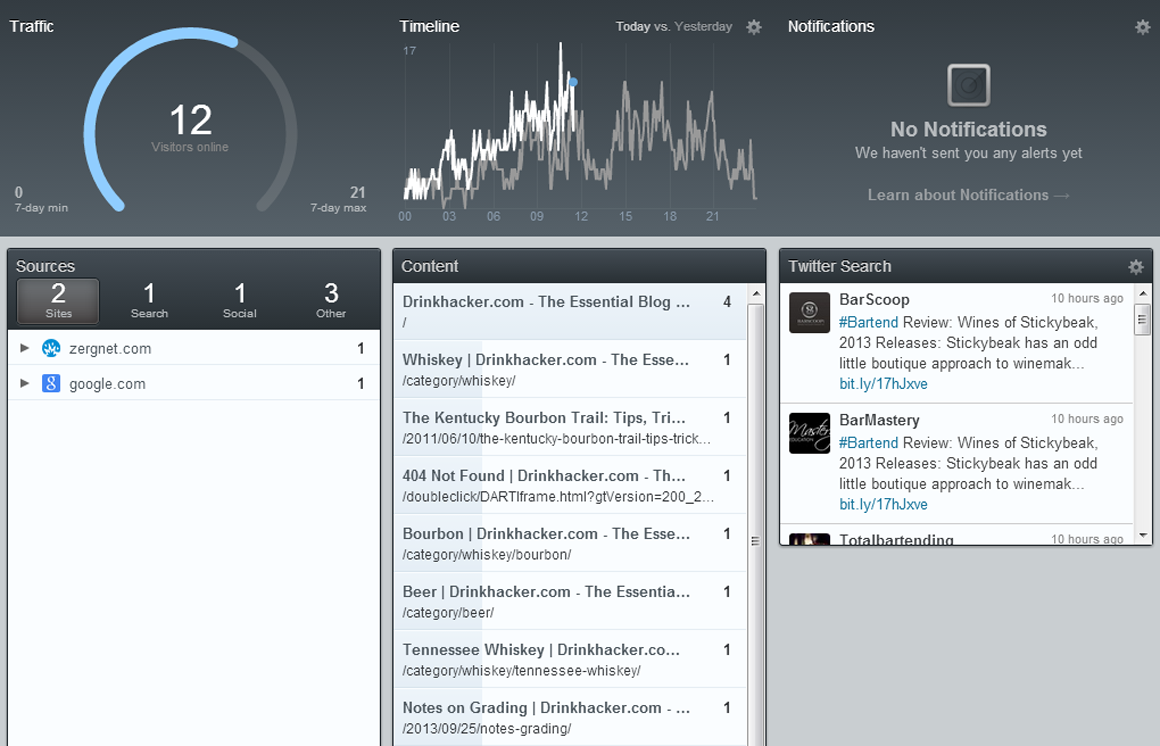Select the Tennessee Whiskey content row

(570, 659)
